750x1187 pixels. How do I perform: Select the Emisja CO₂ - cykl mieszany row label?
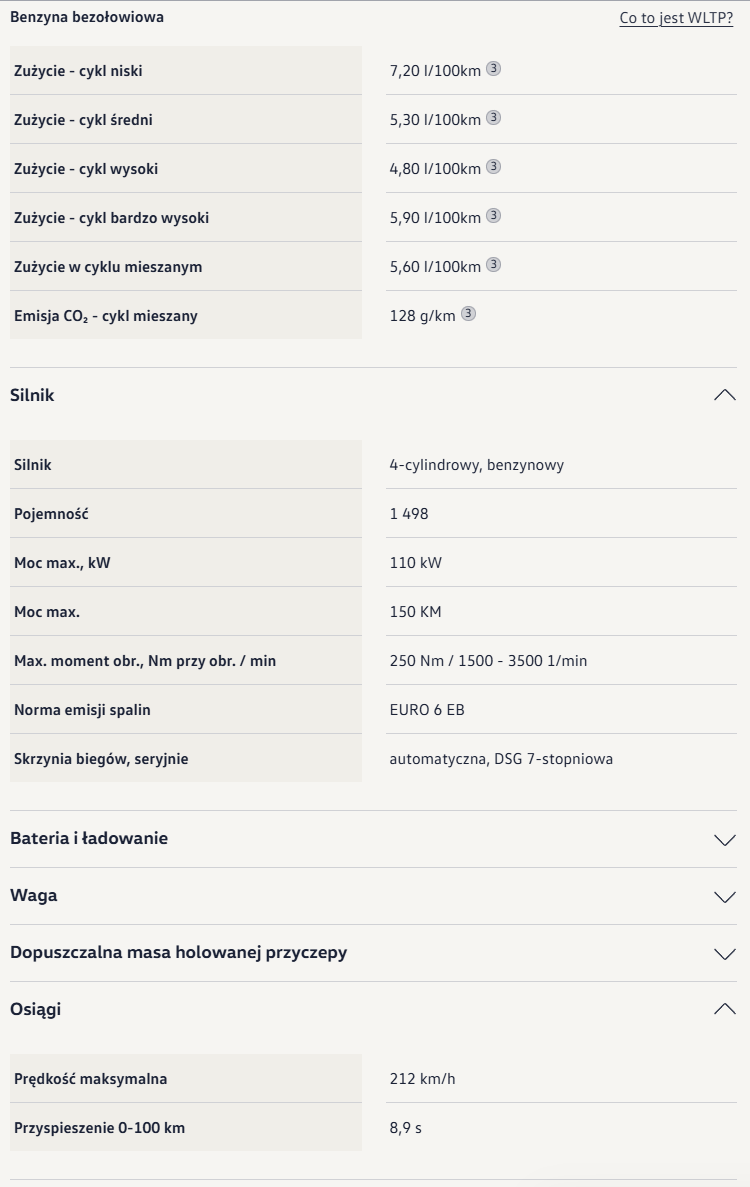point(106,316)
